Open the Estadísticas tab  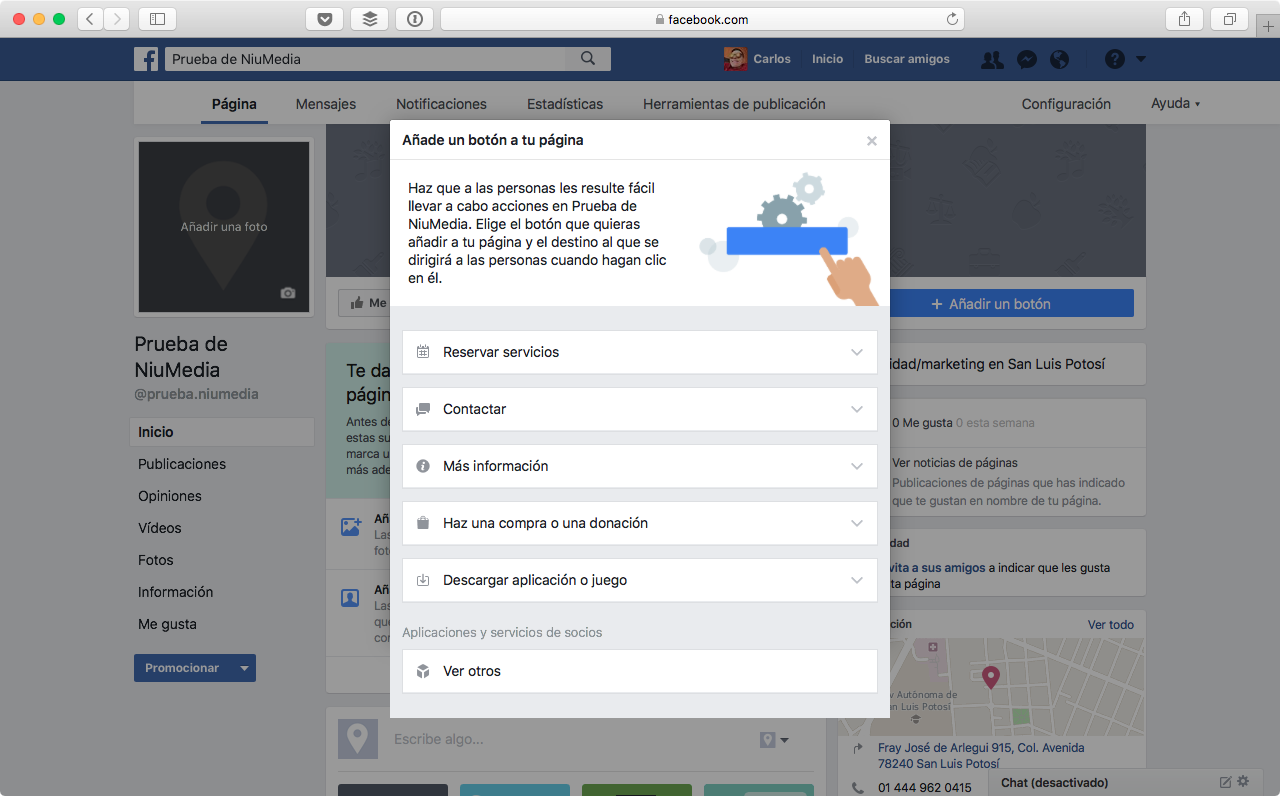coord(565,104)
